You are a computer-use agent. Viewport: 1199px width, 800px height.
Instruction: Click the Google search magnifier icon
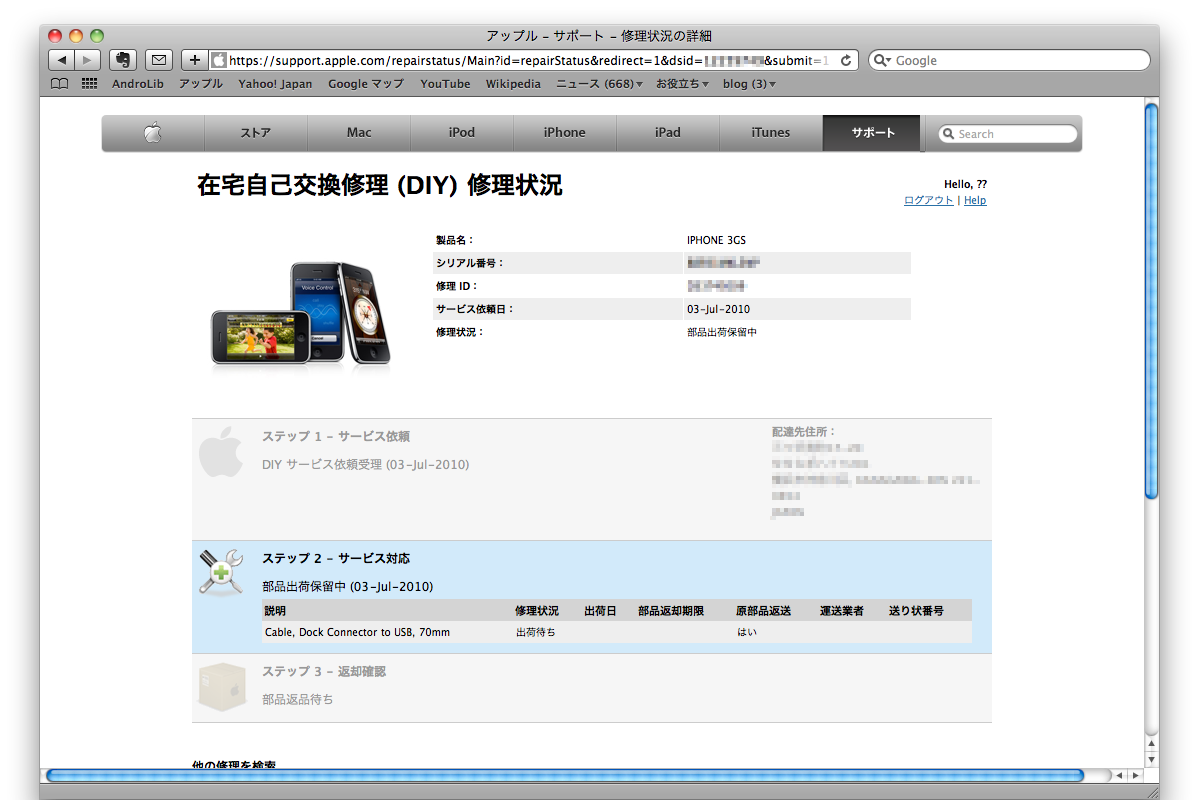point(882,60)
